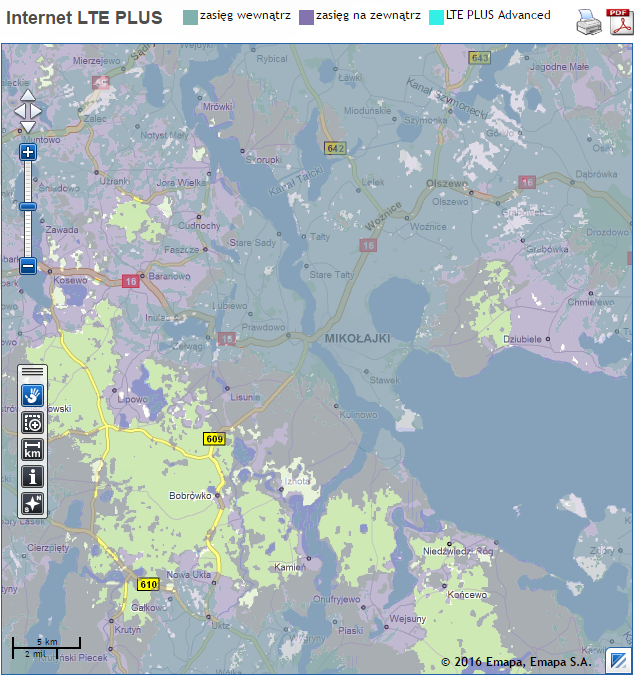Activate the km distance measurement tool
The image size is (634, 676).
(33, 450)
